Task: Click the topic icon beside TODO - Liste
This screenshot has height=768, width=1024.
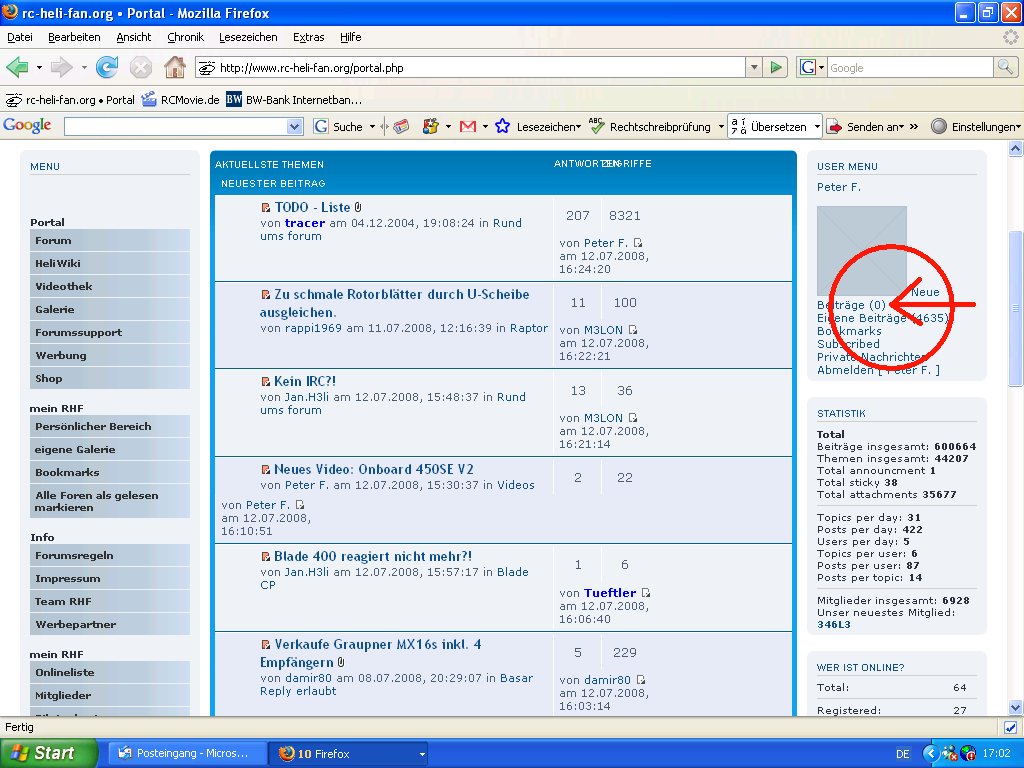Action: click(266, 208)
